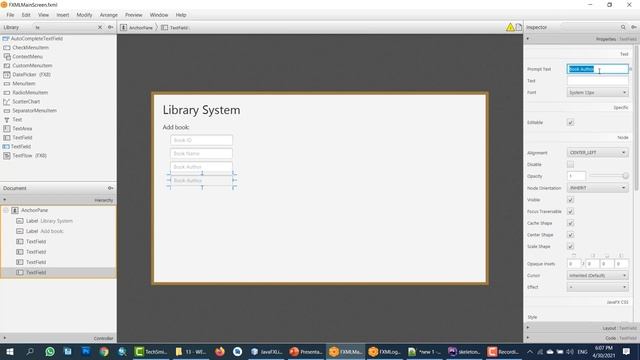Open the Window menu
The image size is (640, 360).
[159, 15]
